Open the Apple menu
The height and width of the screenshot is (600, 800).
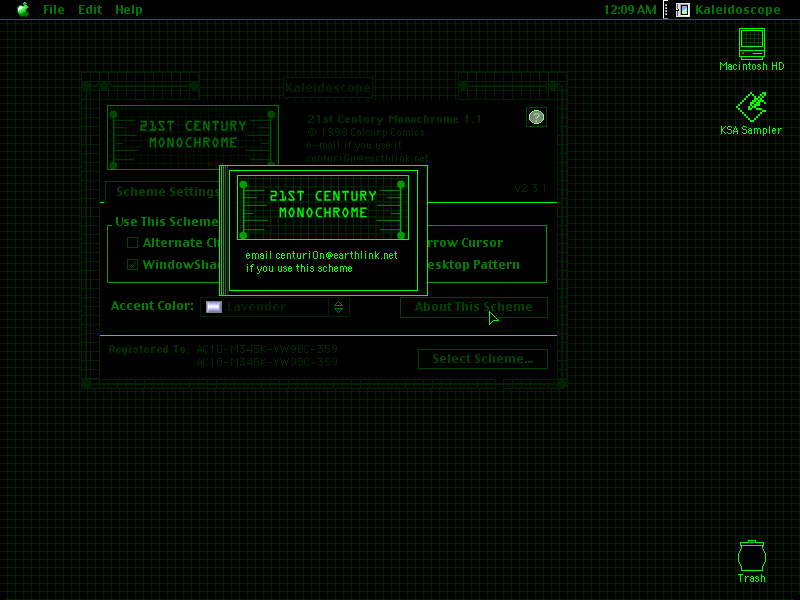click(23, 10)
